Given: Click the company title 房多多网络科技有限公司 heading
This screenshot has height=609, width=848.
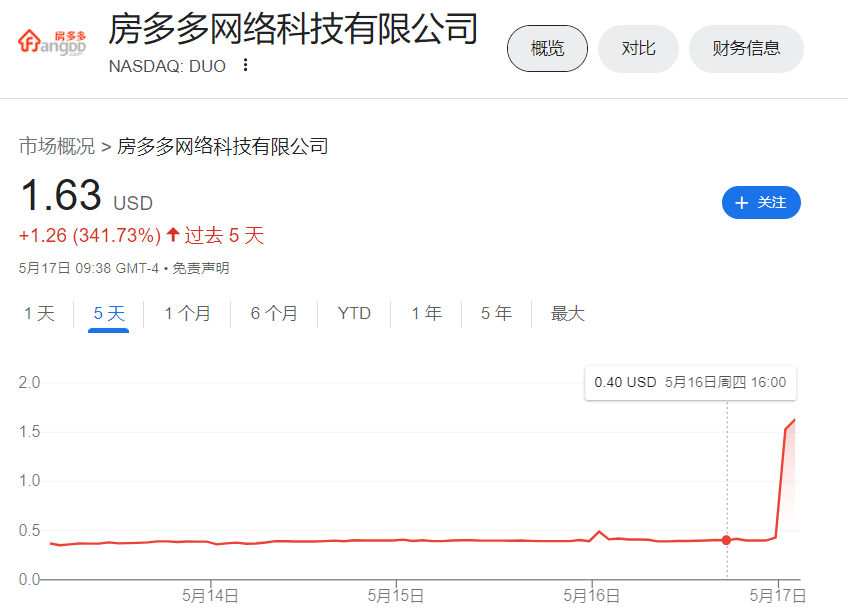Looking at the screenshot, I should [x=293, y=29].
